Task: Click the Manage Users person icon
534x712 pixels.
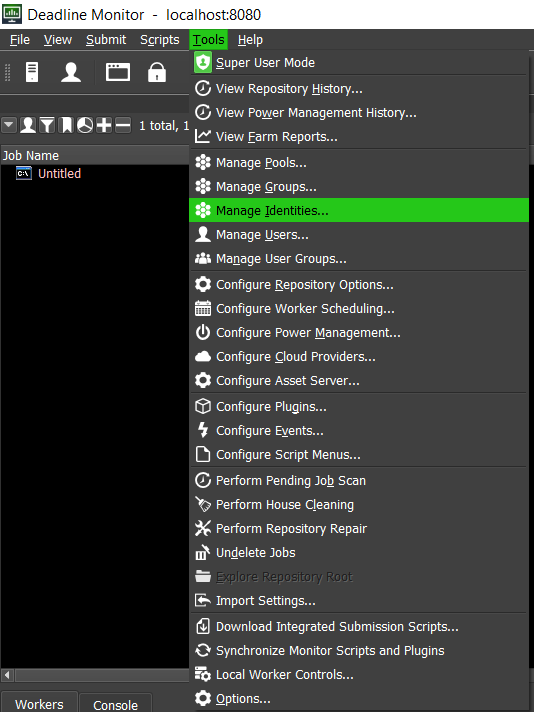Action: 203,235
